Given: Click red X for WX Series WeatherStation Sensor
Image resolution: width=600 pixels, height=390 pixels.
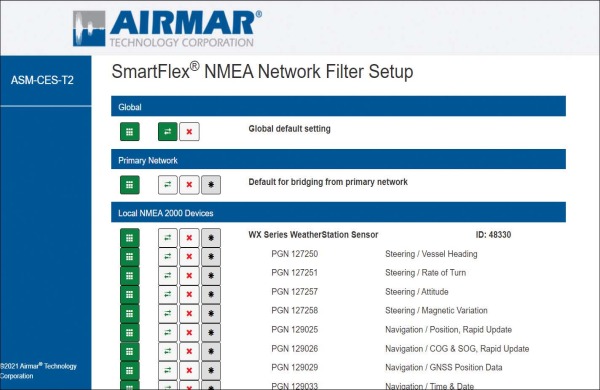Looking at the screenshot, I should point(189,238).
